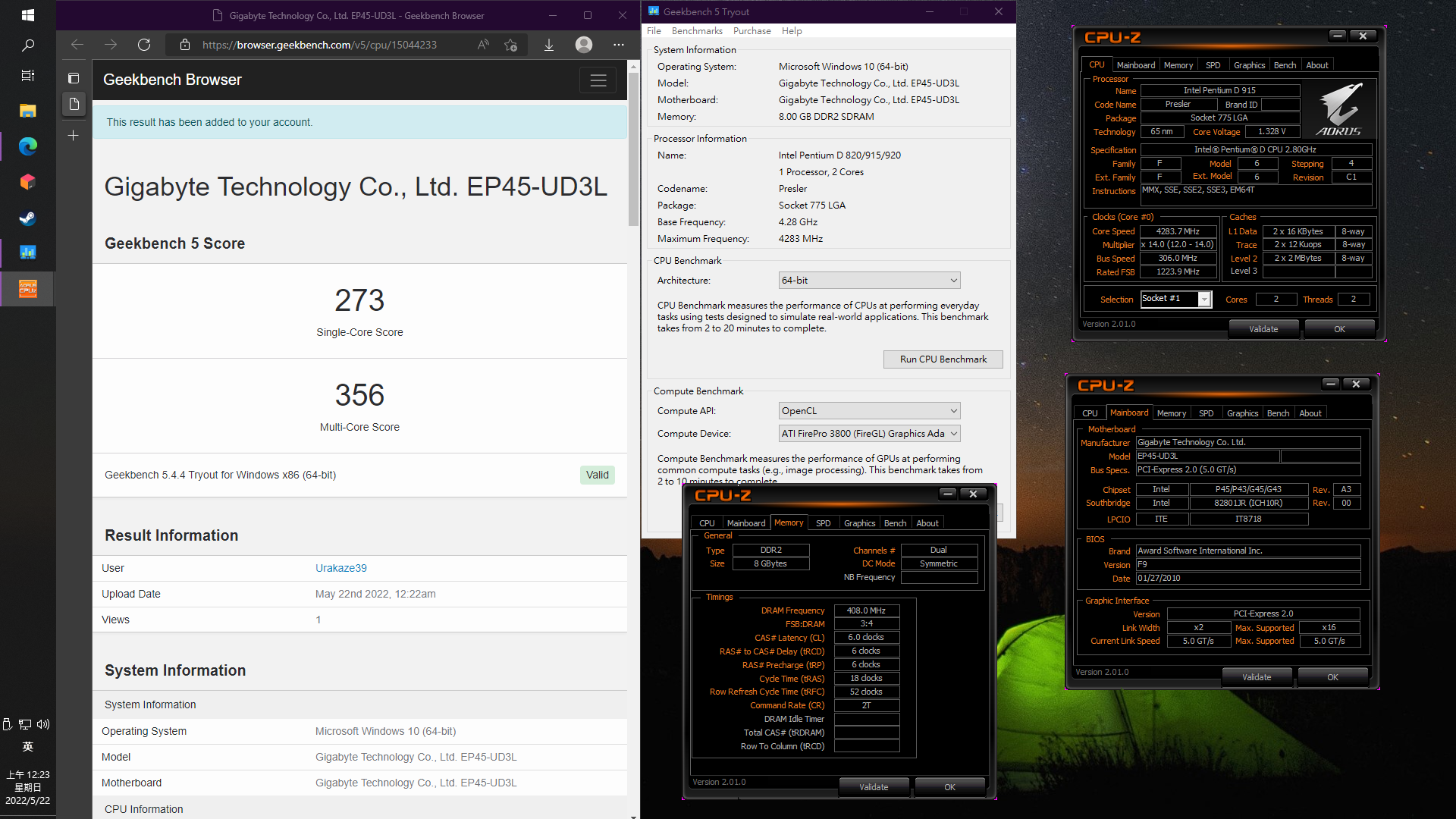Switch to Graphics tab in top CPU-Z
1456x819 pixels.
click(1249, 65)
